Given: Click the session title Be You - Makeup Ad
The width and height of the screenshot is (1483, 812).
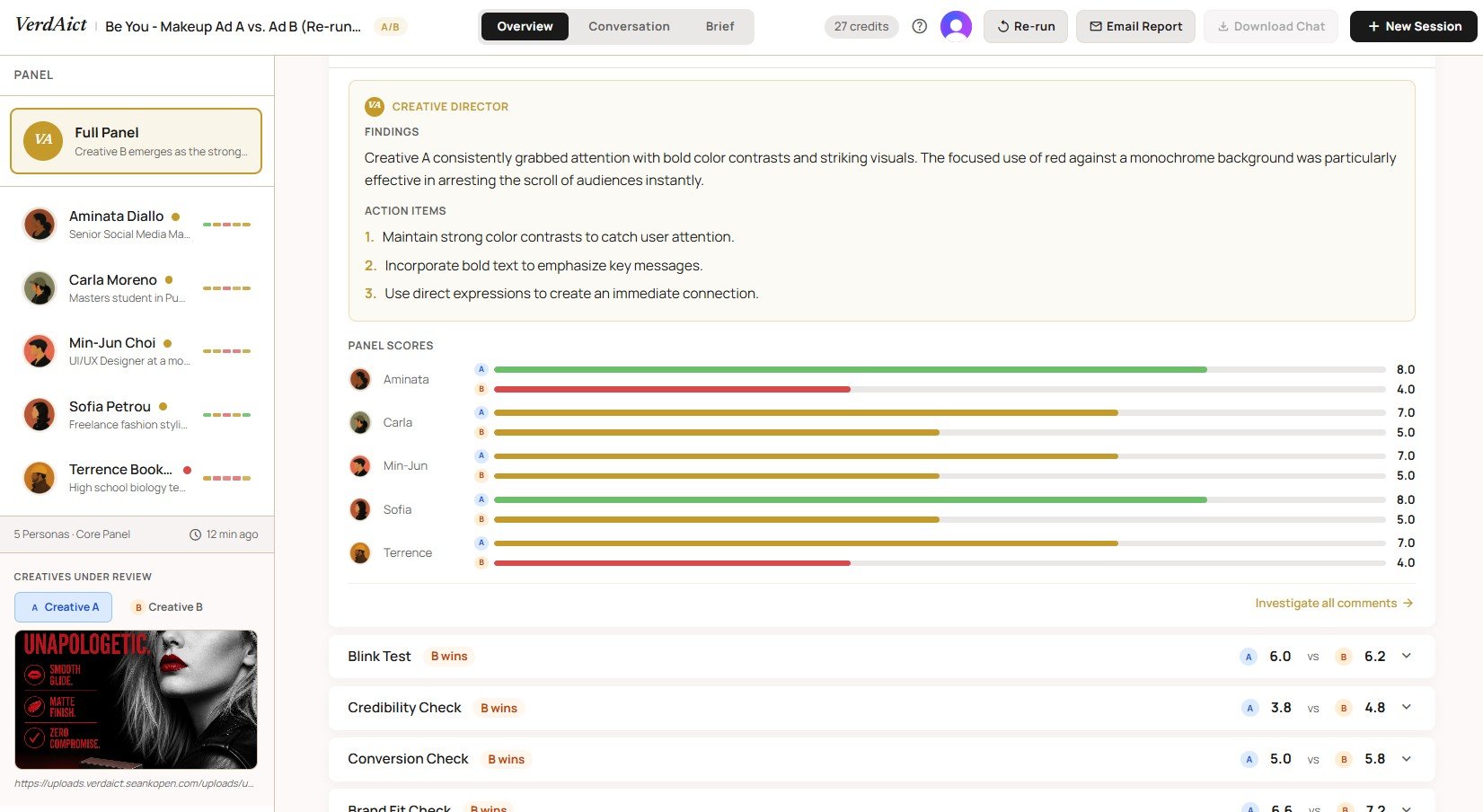Looking at the screenshot, I should point(233,27).
